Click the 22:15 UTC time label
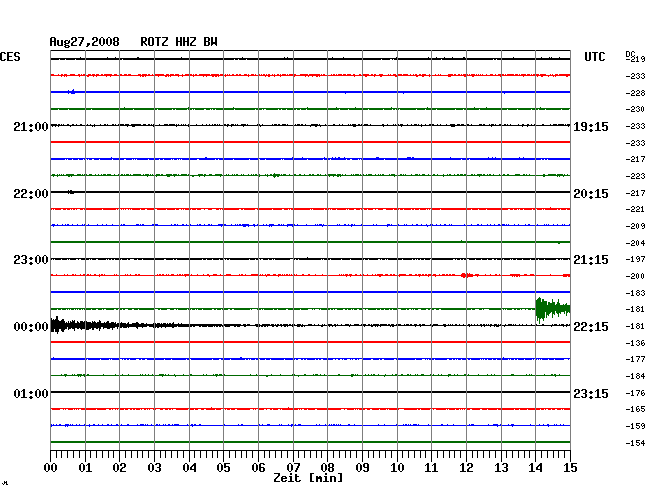The height and width of the screenshot is (494, 650). (591, 327)
